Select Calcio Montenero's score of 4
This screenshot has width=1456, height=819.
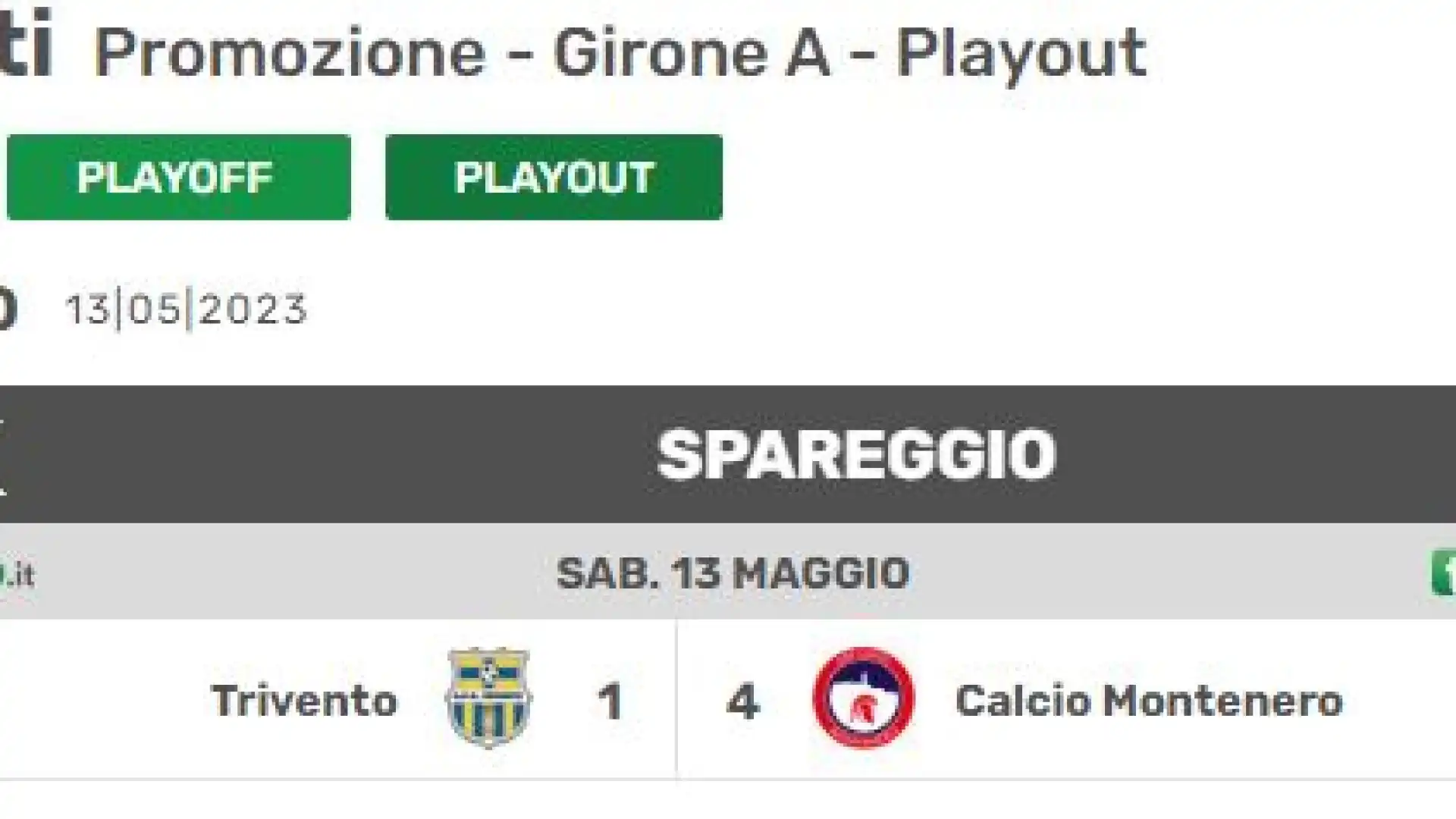[x=743, y=701]
